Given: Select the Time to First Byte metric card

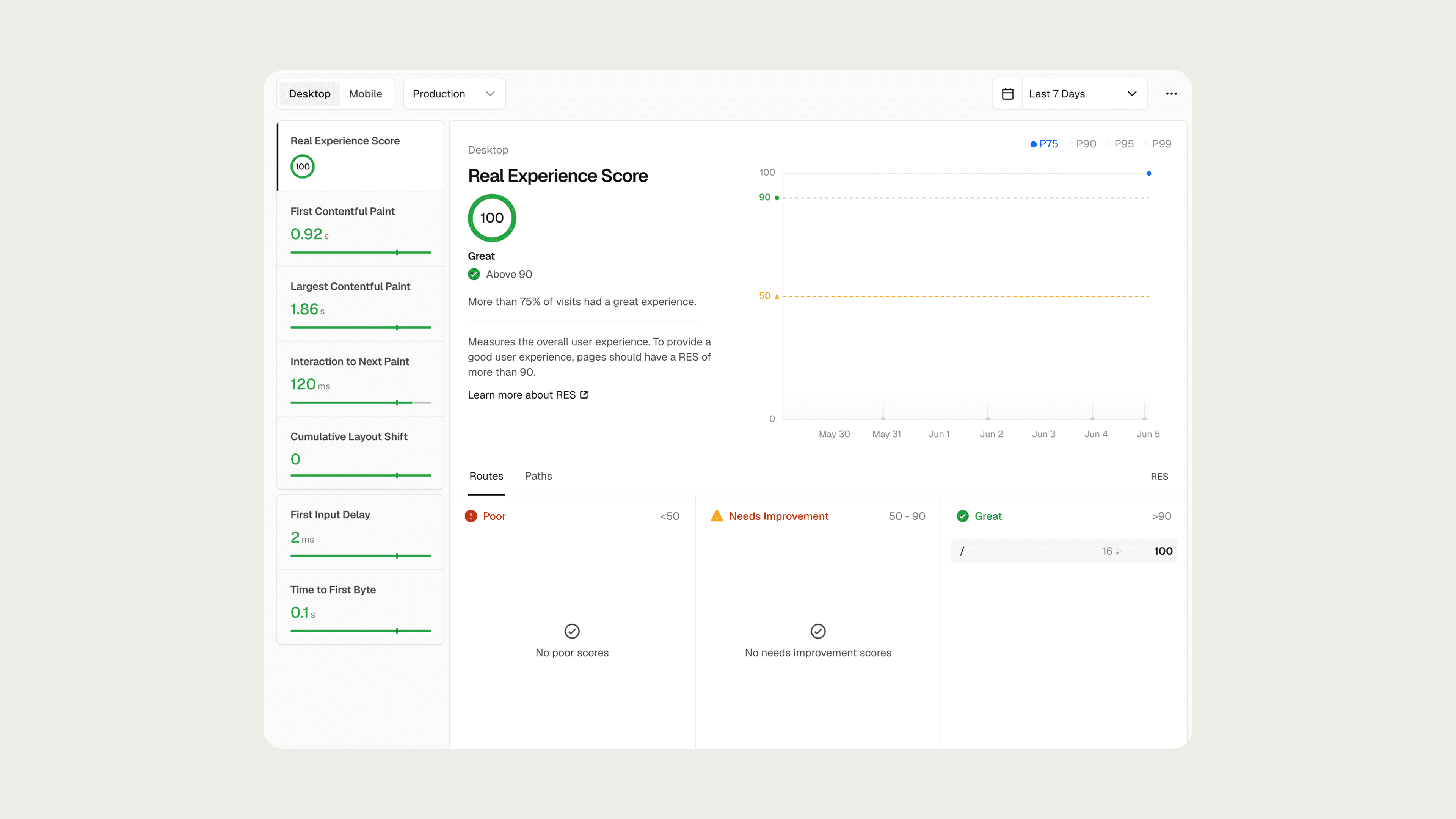Looking at the screenshot, I should coord(361,607).
